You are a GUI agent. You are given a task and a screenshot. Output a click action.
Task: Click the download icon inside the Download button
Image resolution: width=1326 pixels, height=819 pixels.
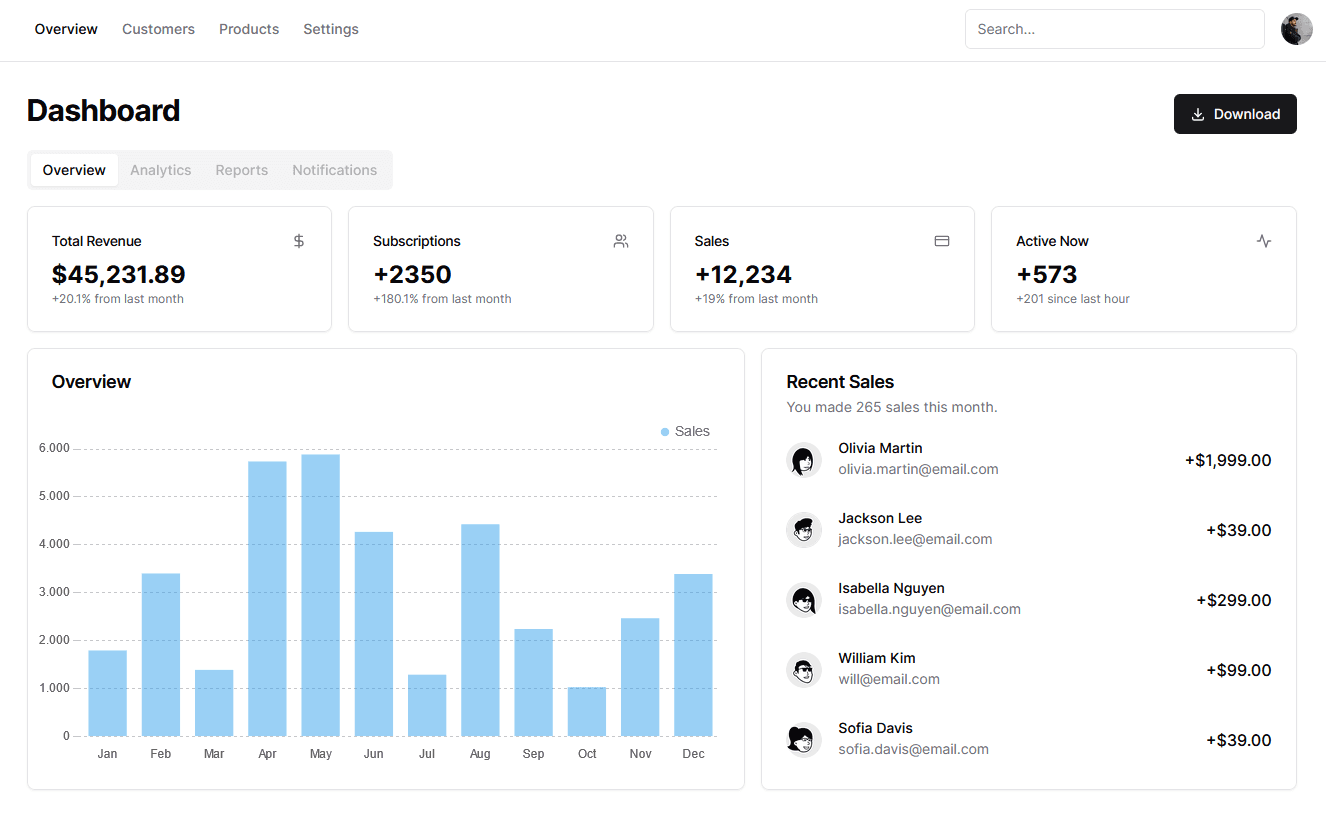1198,113
